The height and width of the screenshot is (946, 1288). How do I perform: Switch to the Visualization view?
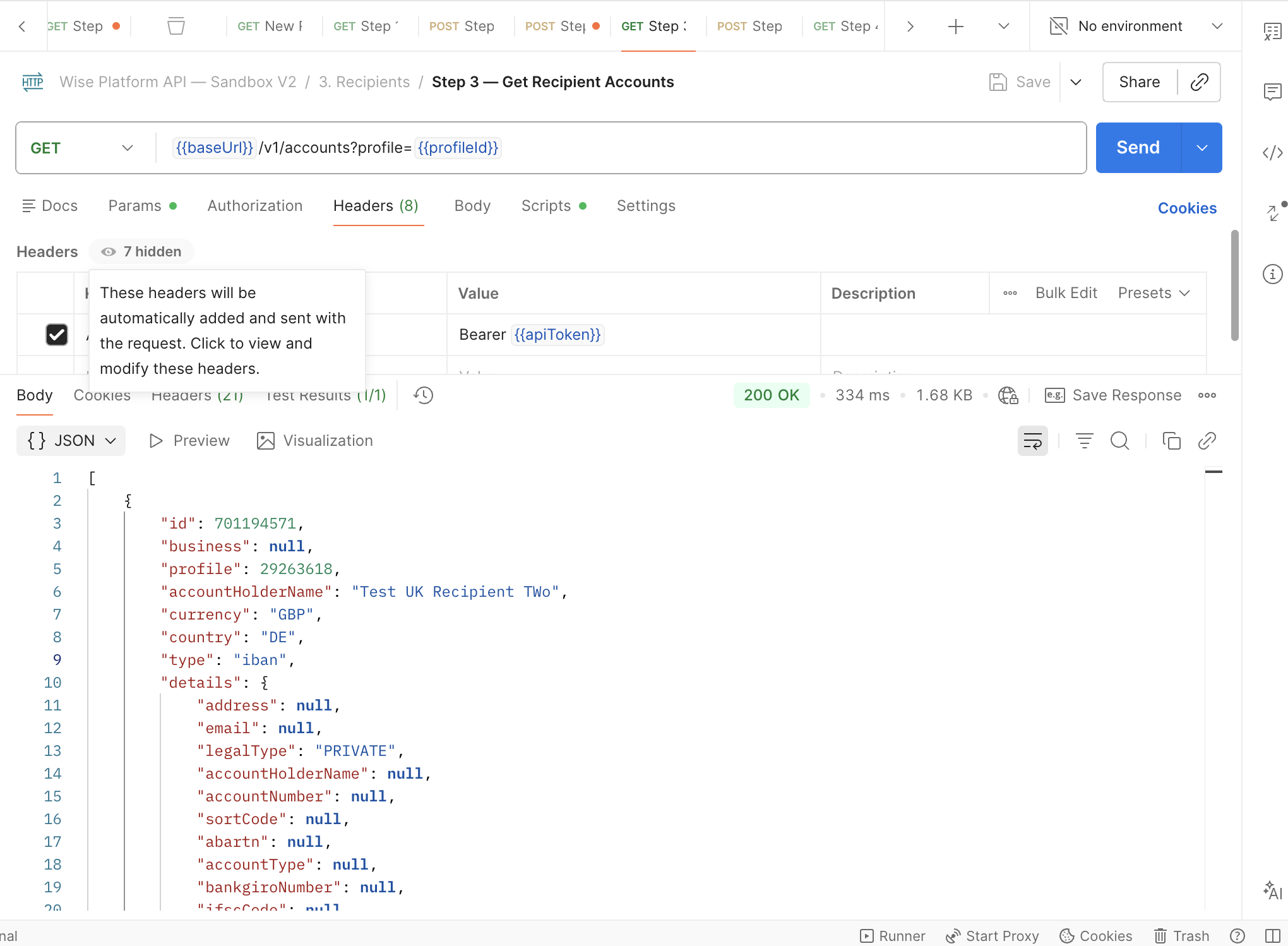coord(315,441)
